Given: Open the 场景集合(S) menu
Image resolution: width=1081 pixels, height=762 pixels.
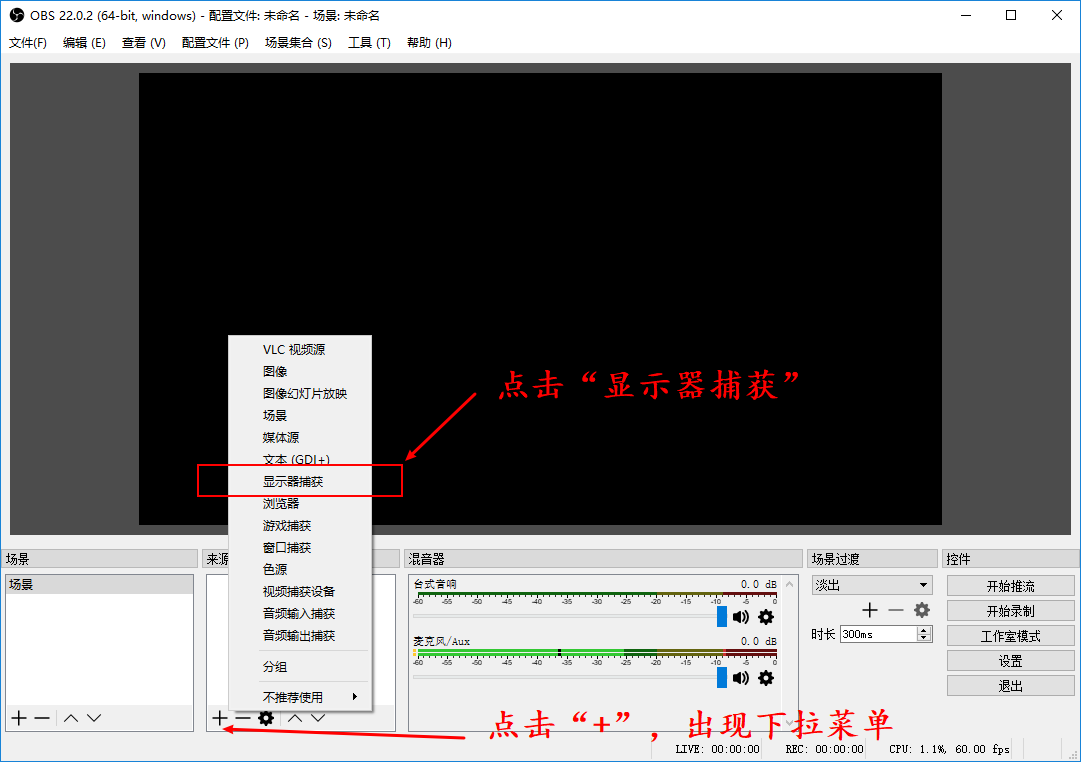Looking at the screenshot, I should (x=298, y=43).
